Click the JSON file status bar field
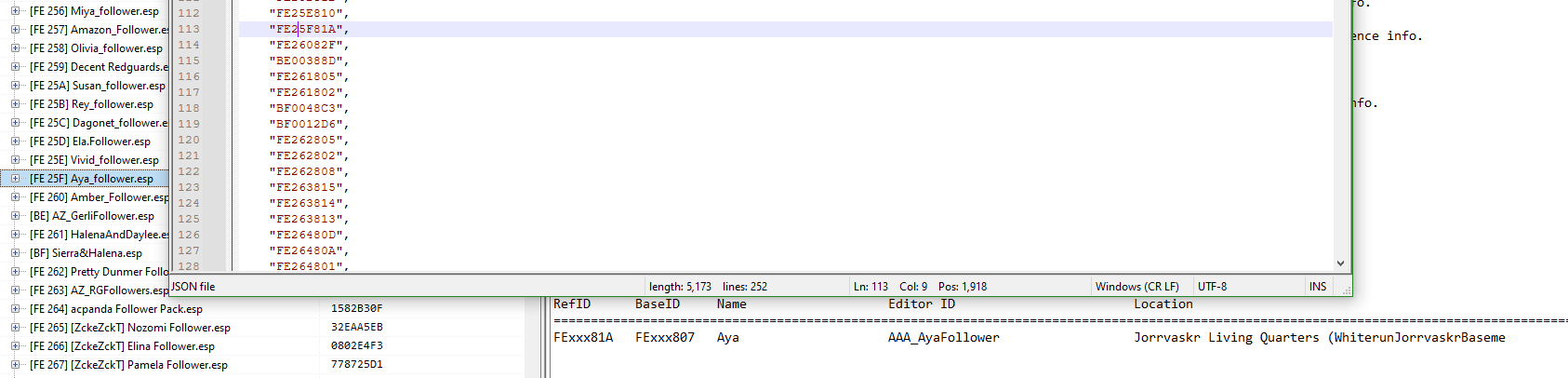The image size is (1568, 378). point(408,287)
